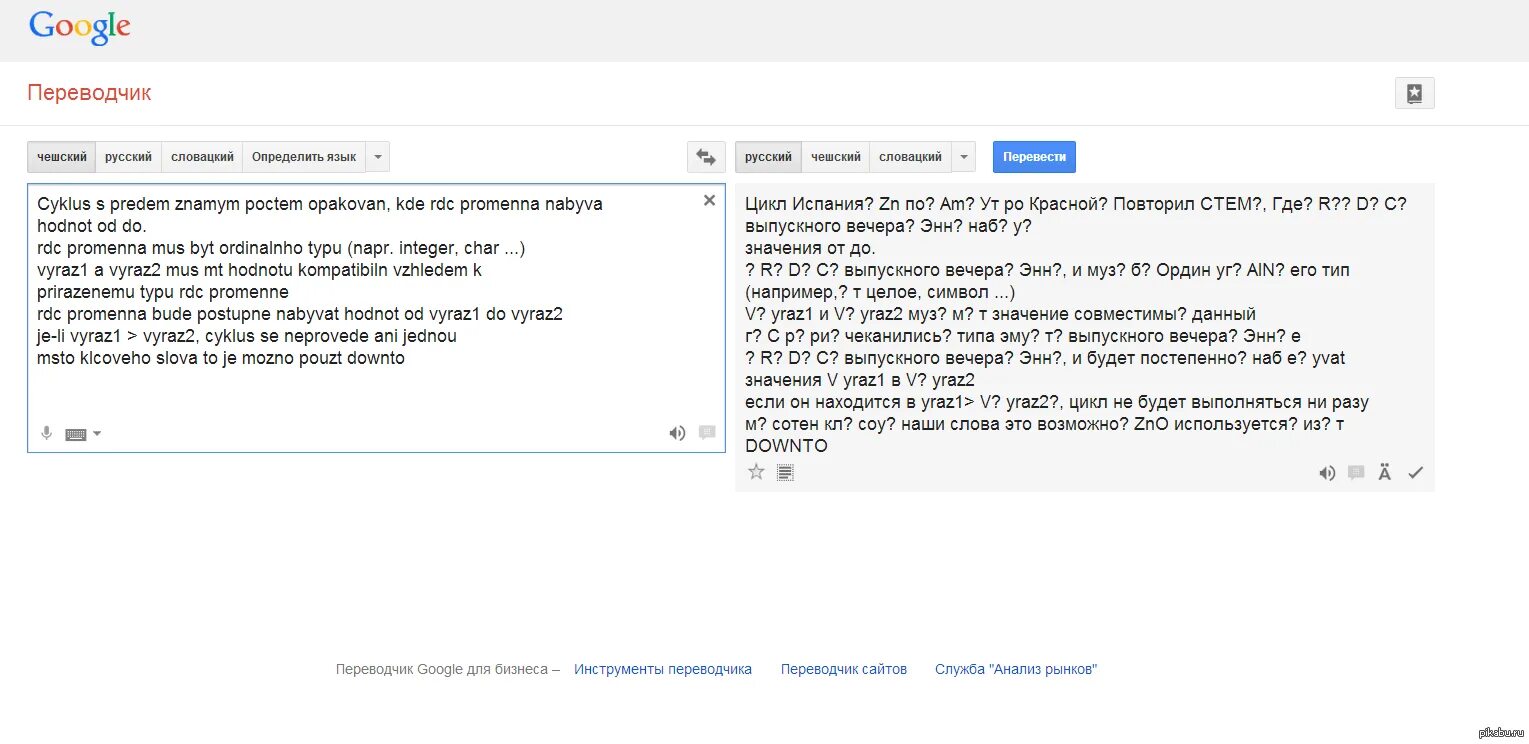Choose чешский as source language

tap(62, 157)
